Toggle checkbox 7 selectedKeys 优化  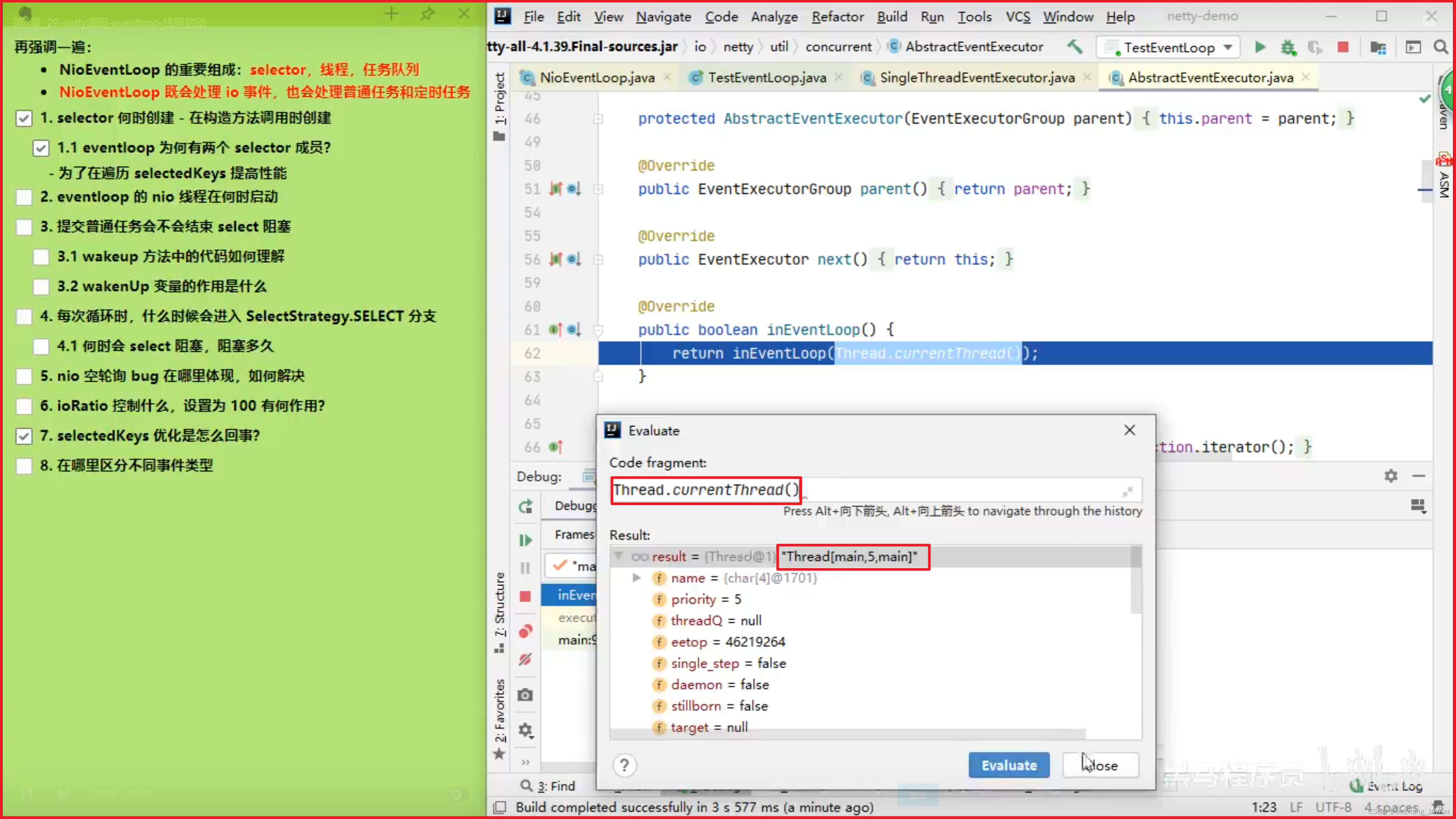click(x=24, y=437)
